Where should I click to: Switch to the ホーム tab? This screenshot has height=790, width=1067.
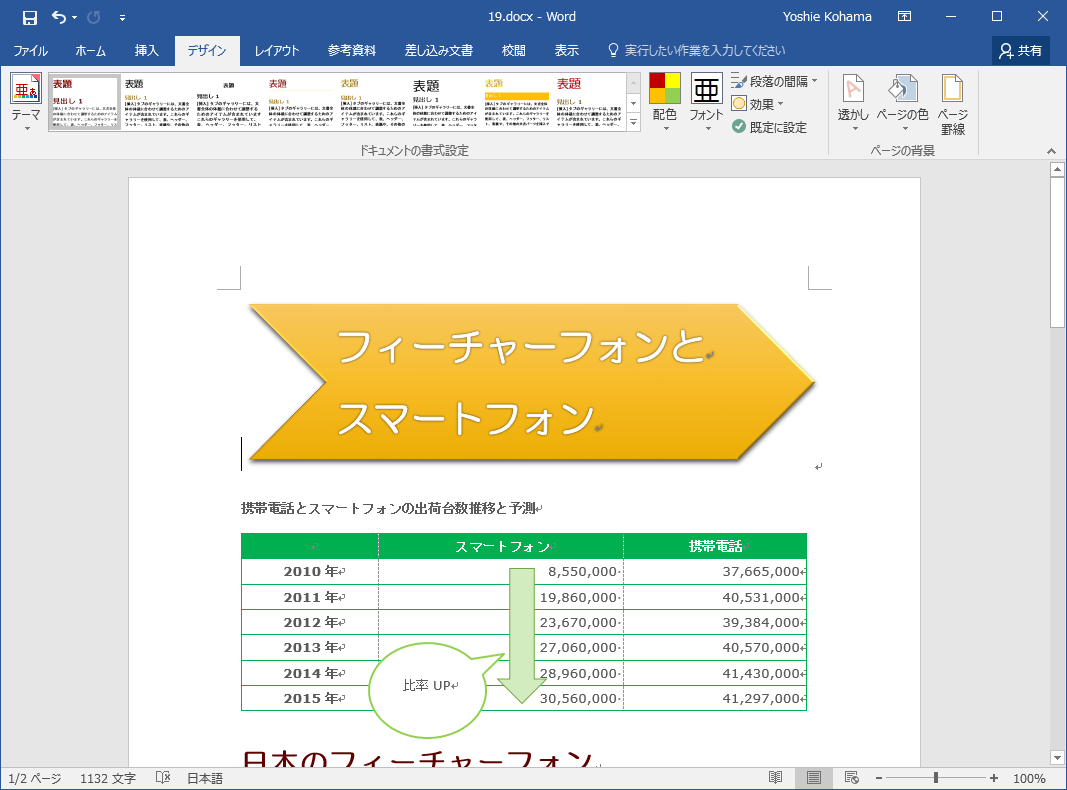coord(90,51)
